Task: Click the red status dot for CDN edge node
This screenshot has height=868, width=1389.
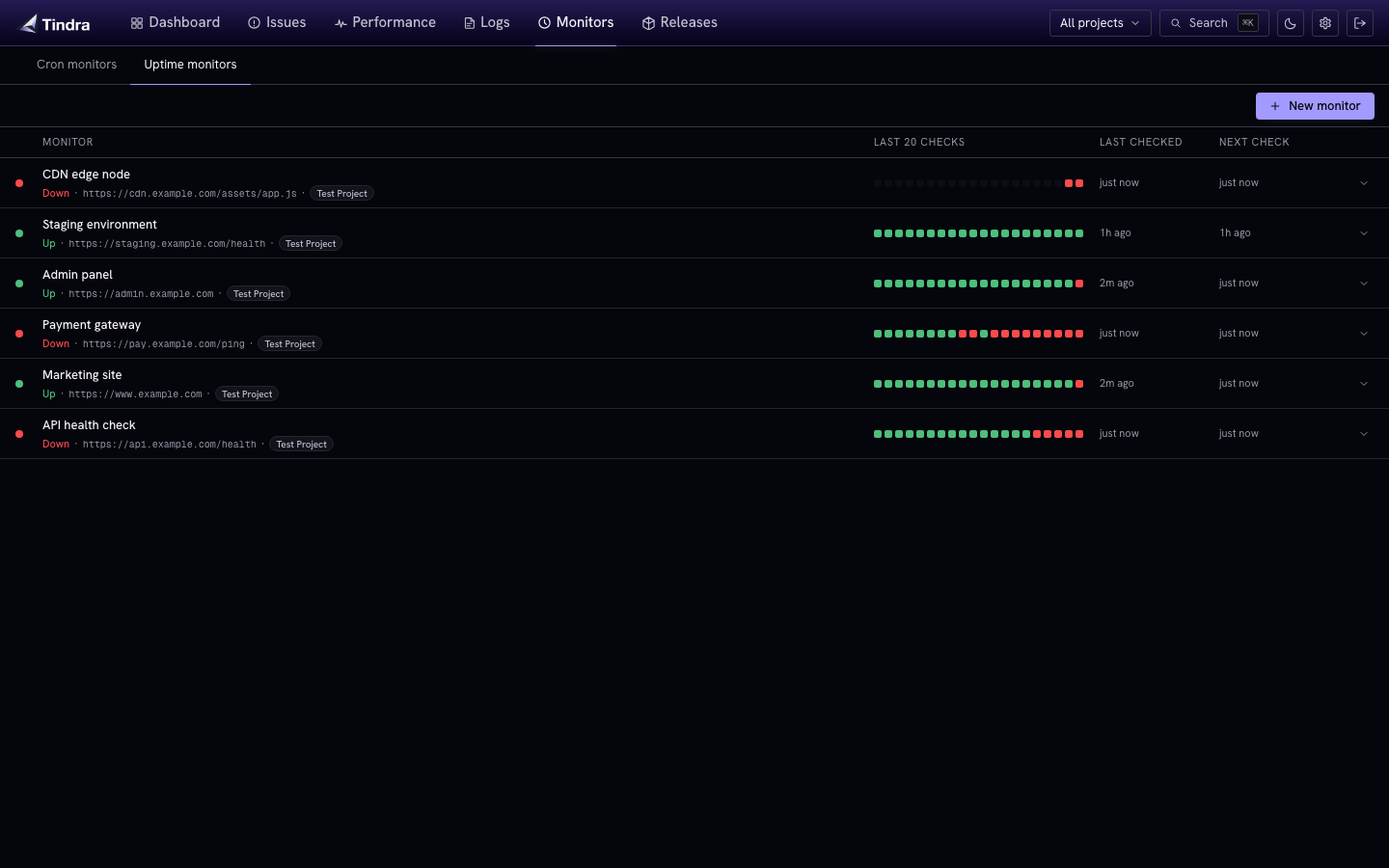Action: (19, 183)
